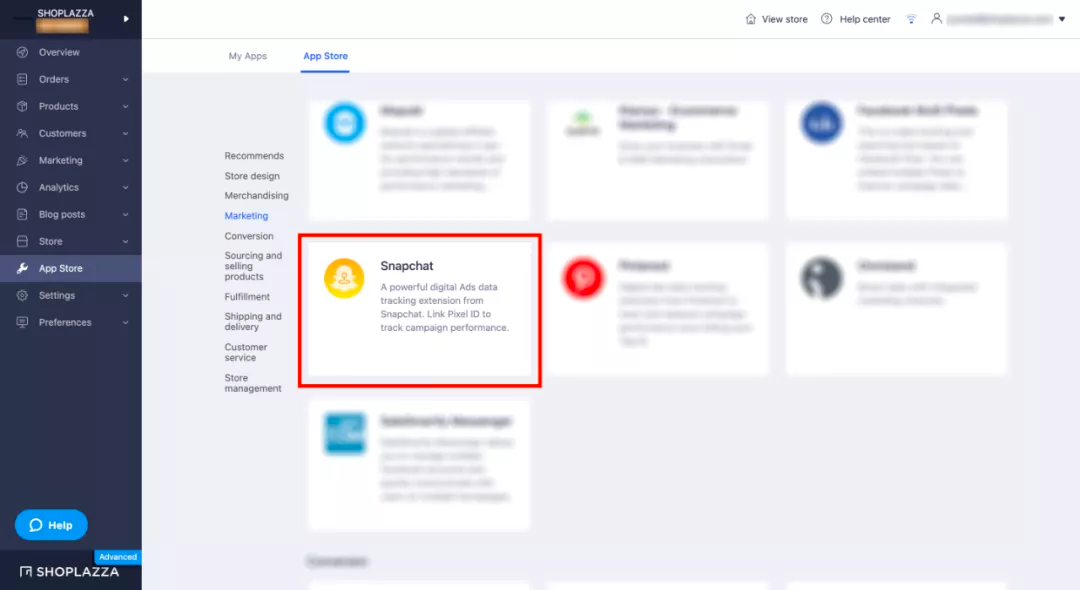The height and width of the screenshot is (590, 1080).
Task: Open the Snapchat app card title
Action: click(407, 266)
